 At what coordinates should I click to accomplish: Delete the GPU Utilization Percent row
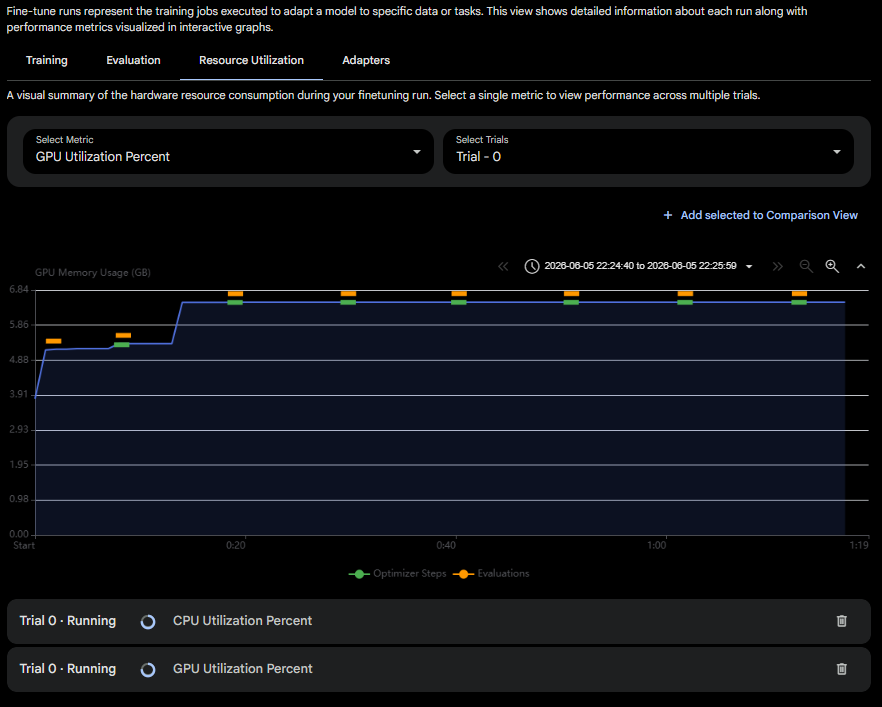[842, 669]
